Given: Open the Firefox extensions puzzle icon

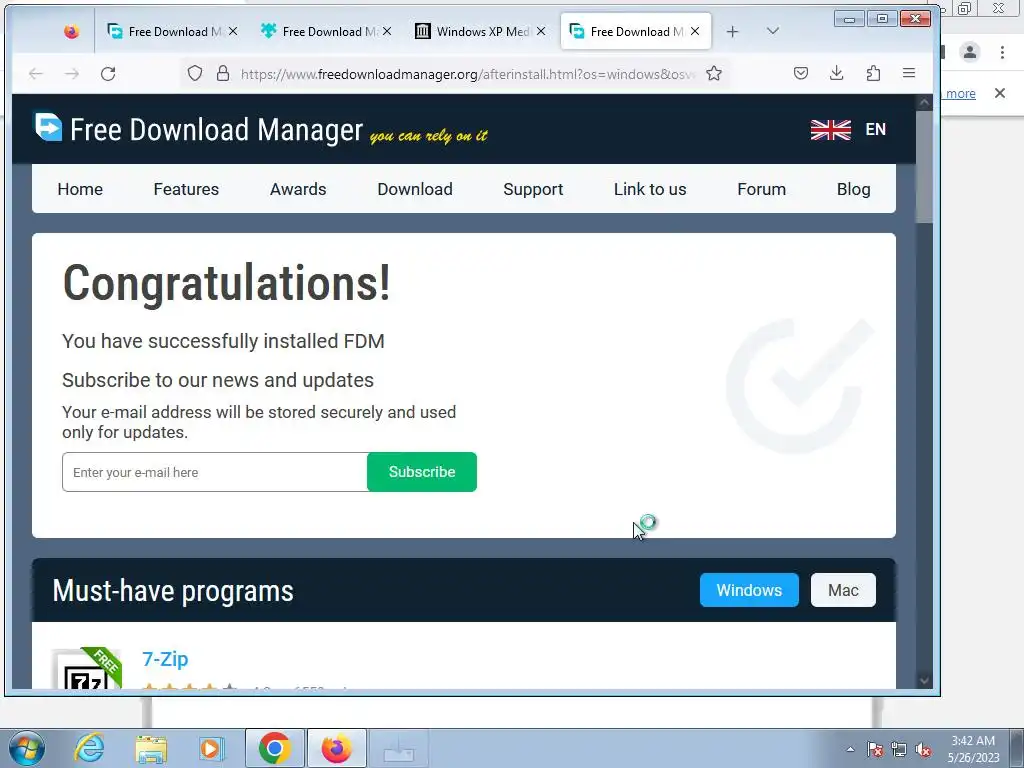Looking at the screenshot, I should [873, 73].
